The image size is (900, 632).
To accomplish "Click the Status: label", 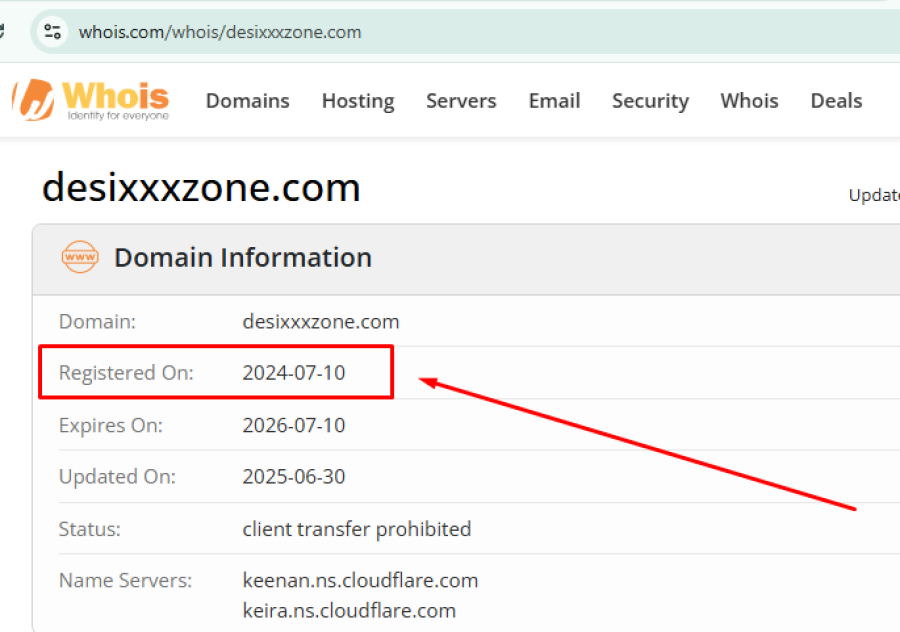I will (90, 529).
